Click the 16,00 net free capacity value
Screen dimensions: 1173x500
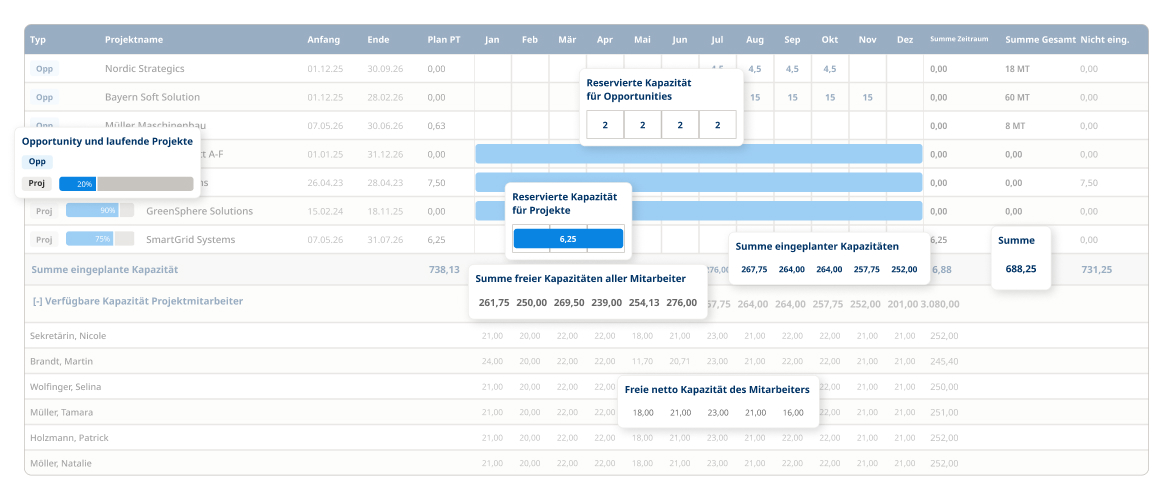pyautogui.click(x=793, y=412)
